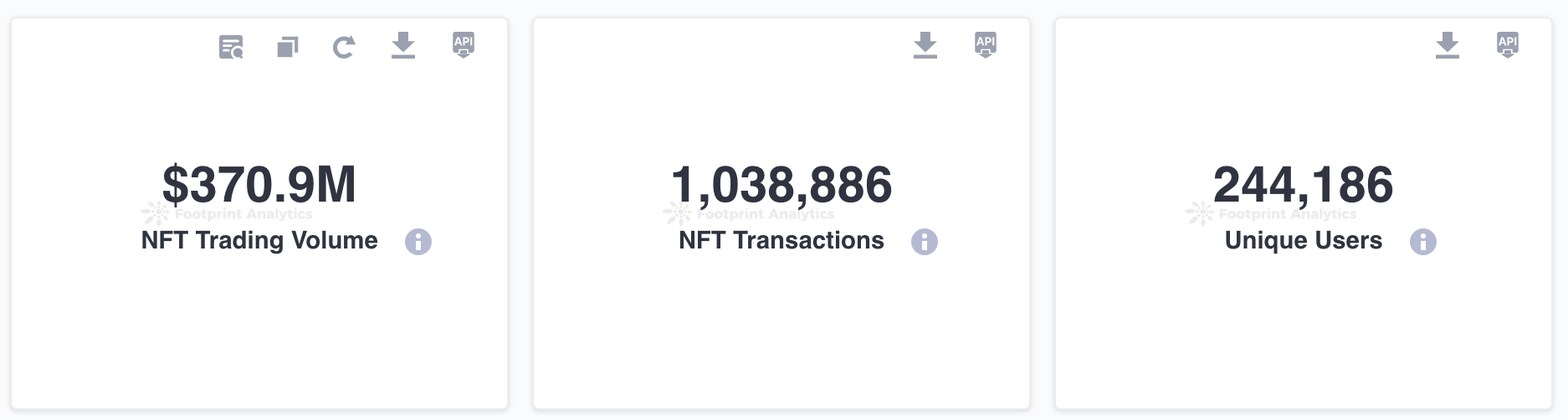This screenshot has height=420, width=1568.
Task: Duplicate the NFT Trading Volume chart
Action: pos(288,47)
